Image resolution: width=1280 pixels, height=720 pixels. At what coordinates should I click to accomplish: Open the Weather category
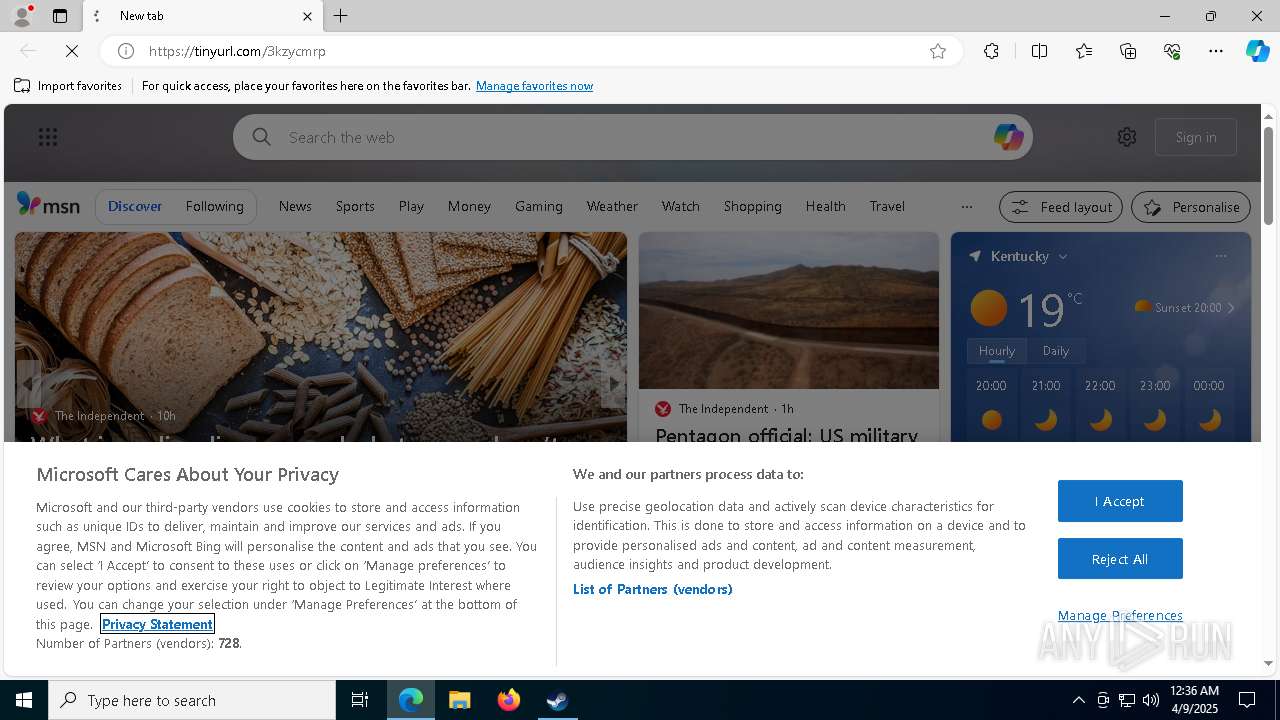(x=612, y=206)
